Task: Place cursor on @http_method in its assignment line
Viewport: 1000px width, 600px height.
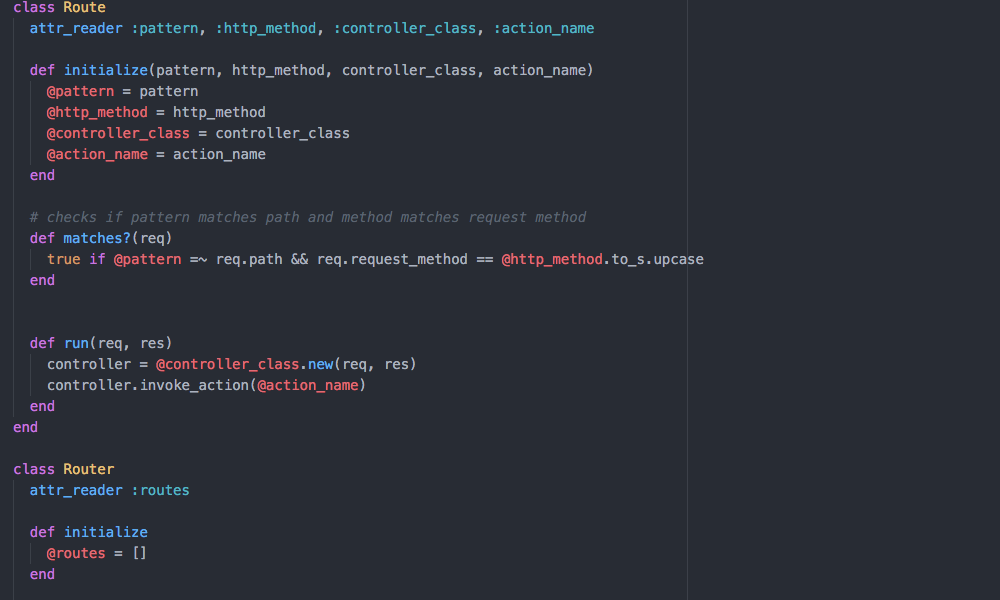Action: tap(97, 112)
